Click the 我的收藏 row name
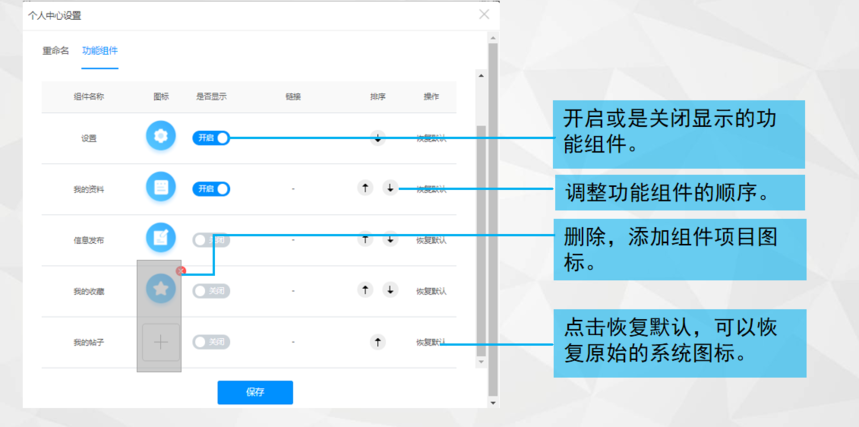Image resolution: width=859 pixels, height=427 pixels. pyautogui.click(x=89, y=292)
